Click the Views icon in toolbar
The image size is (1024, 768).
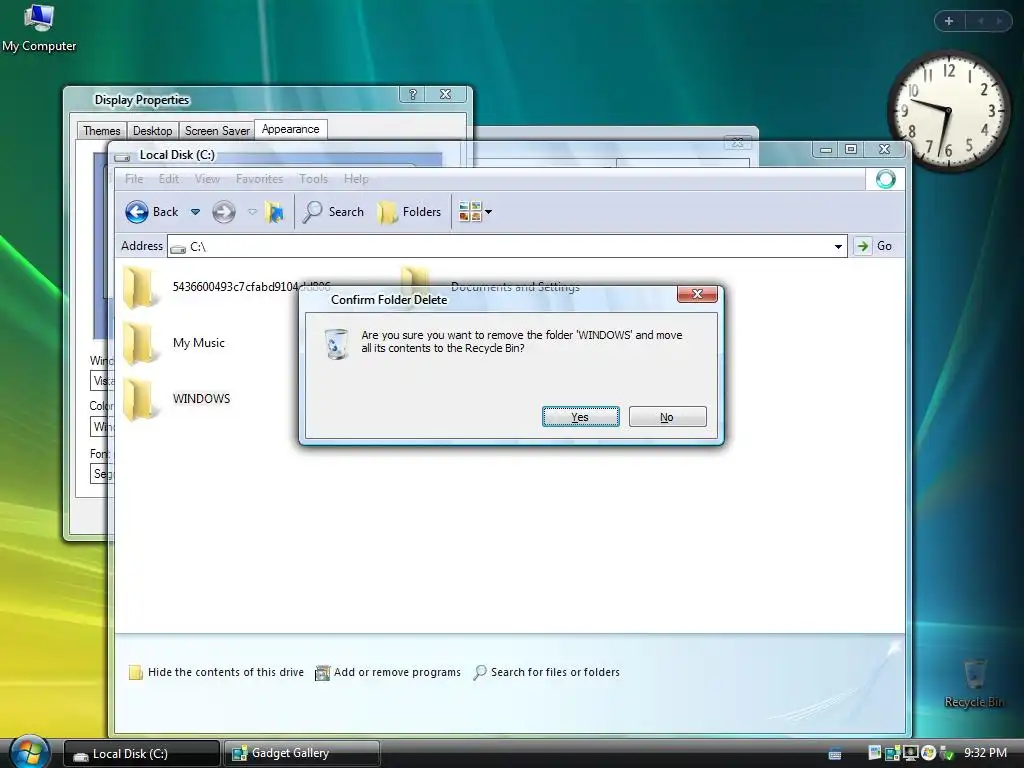470,212
